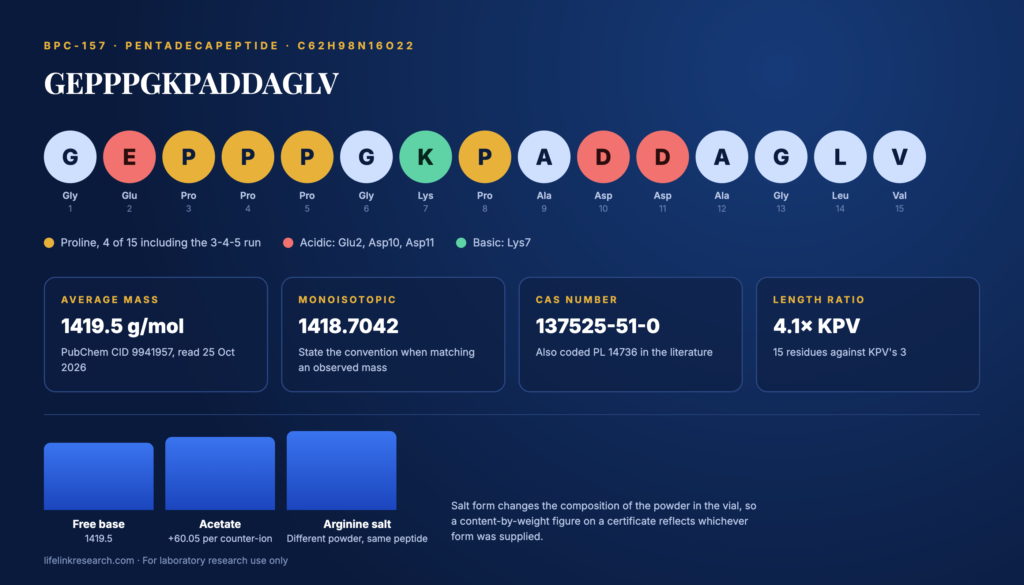Viewport: 1024px width, 585px height.
Task: Select the Val residue circle at position 15
Action: [899, 157]
